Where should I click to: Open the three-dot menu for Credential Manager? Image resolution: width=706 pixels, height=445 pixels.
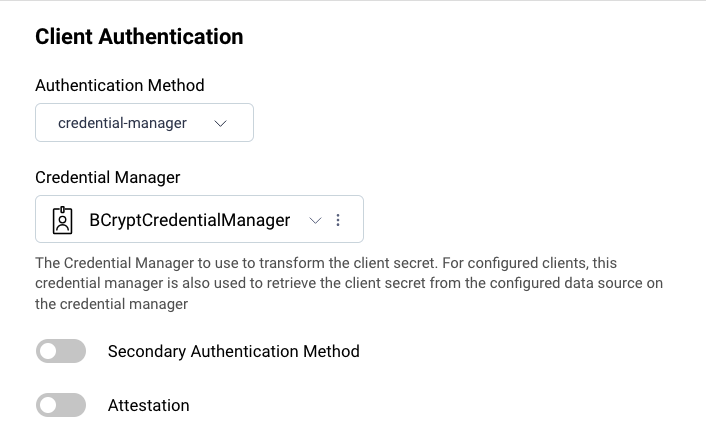coord(338,220)
